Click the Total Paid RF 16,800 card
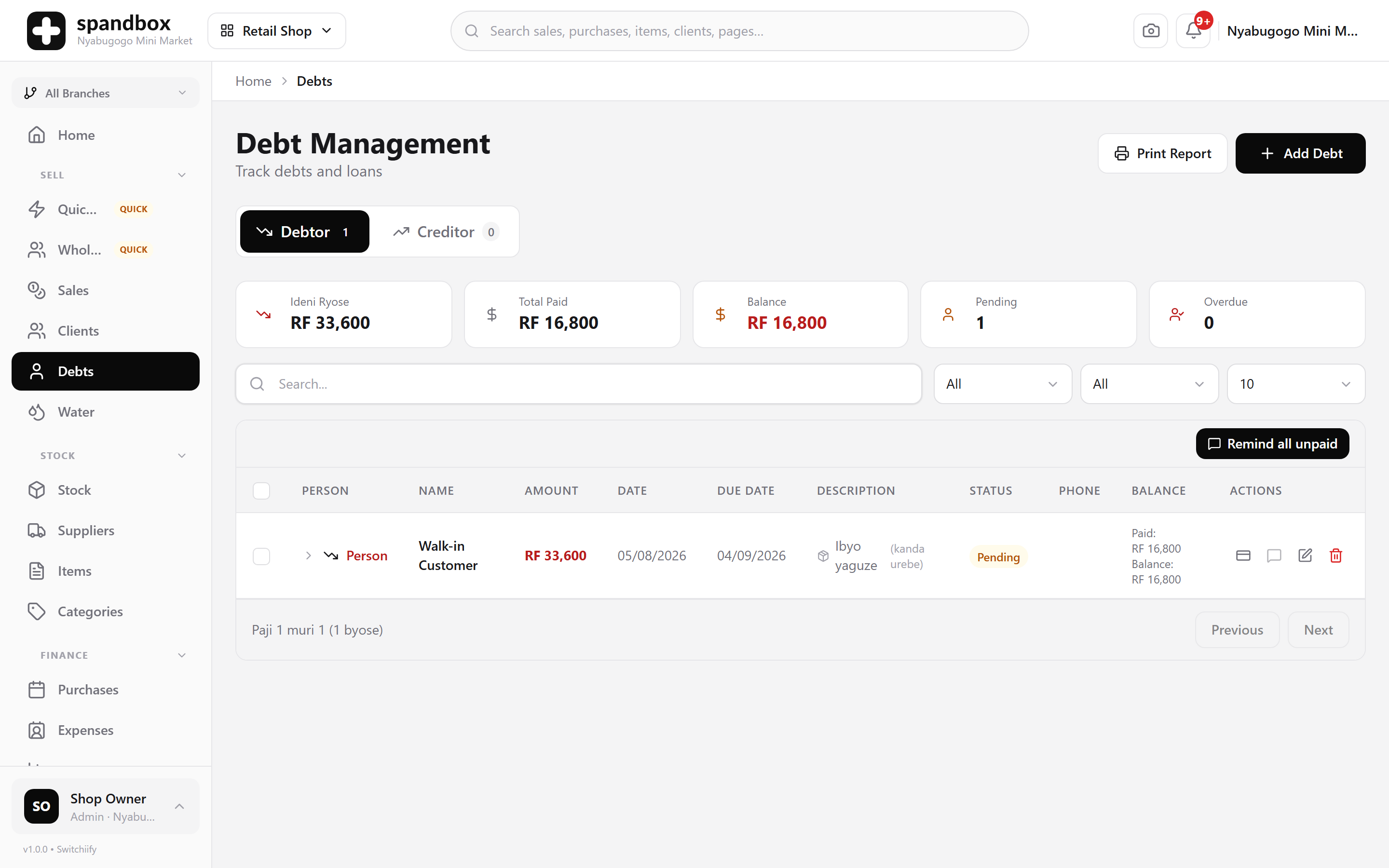Image resolution: width=1389 pixels, height=868 pixels. 572,314
